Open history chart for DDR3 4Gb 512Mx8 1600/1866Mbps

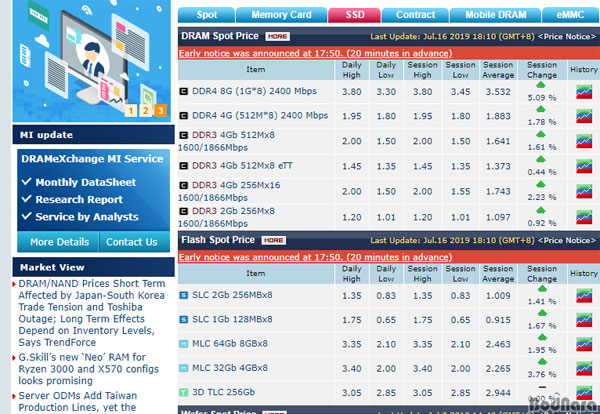click(584, 141)
